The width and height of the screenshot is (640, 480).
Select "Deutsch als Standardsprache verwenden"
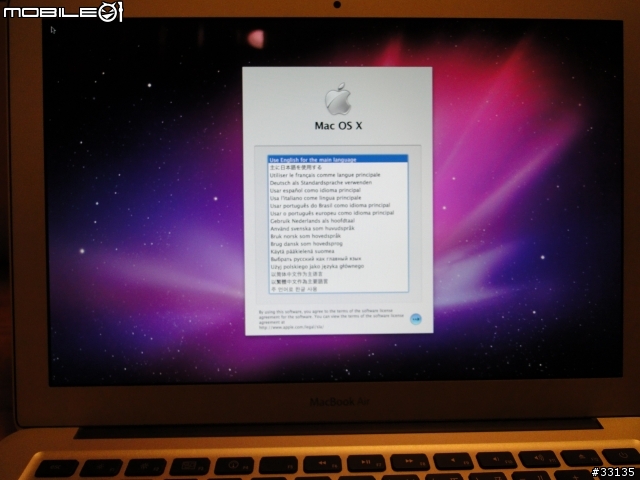pyautogui.click(x=338, y=182)
